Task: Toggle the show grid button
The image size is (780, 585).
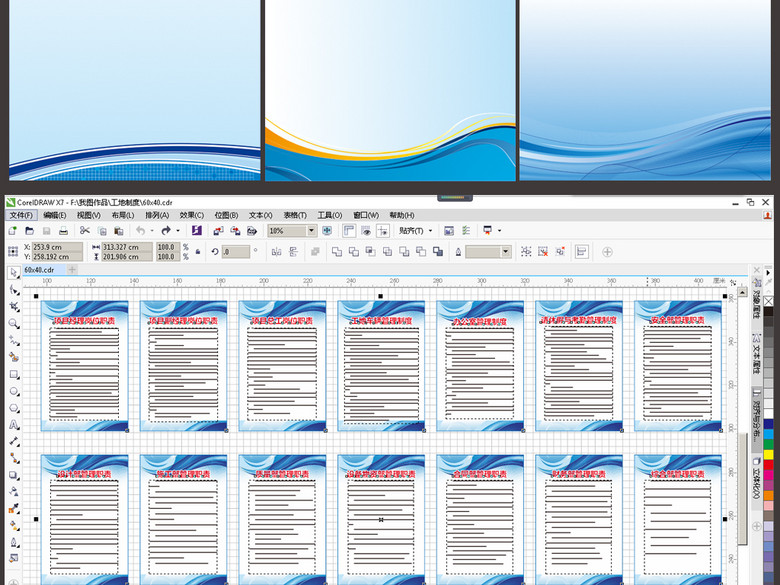Action: 366,231
